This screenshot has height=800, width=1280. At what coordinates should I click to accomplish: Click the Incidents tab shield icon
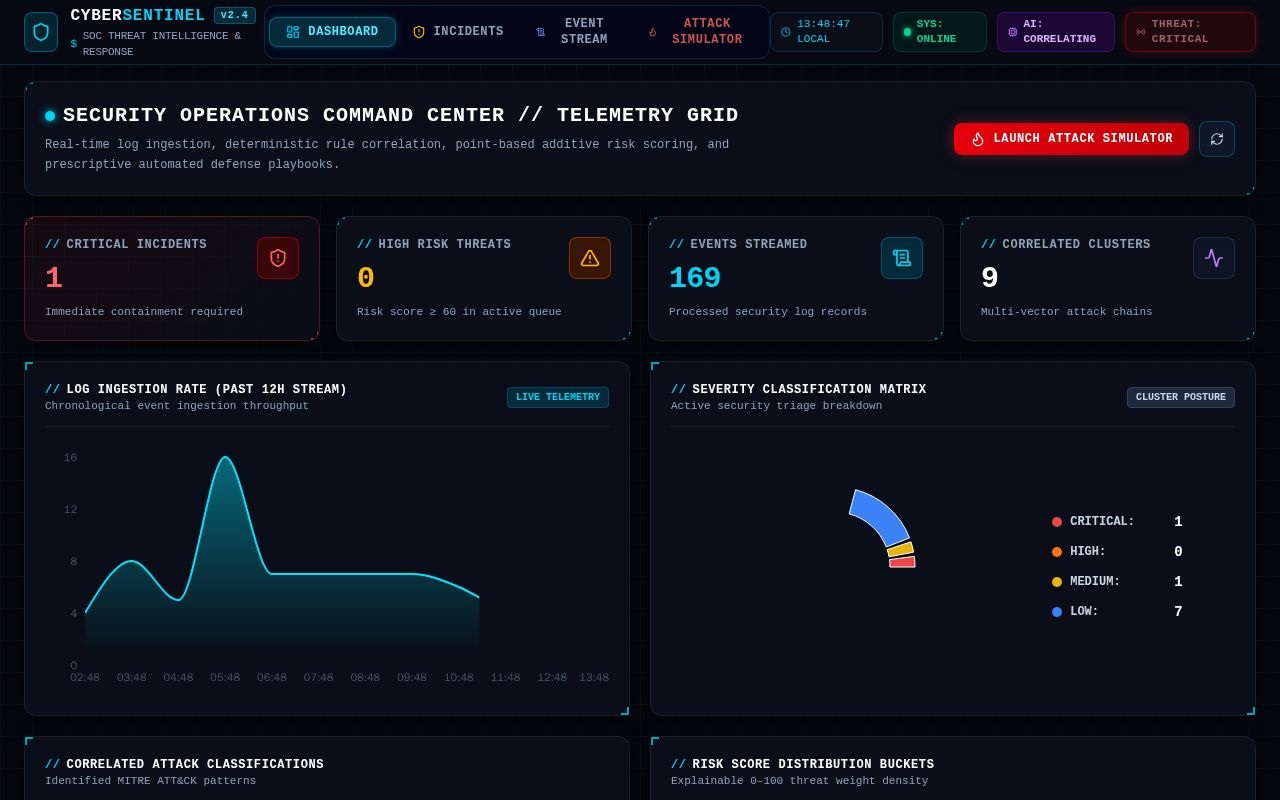pyautogui.click(x=419, y=32)
